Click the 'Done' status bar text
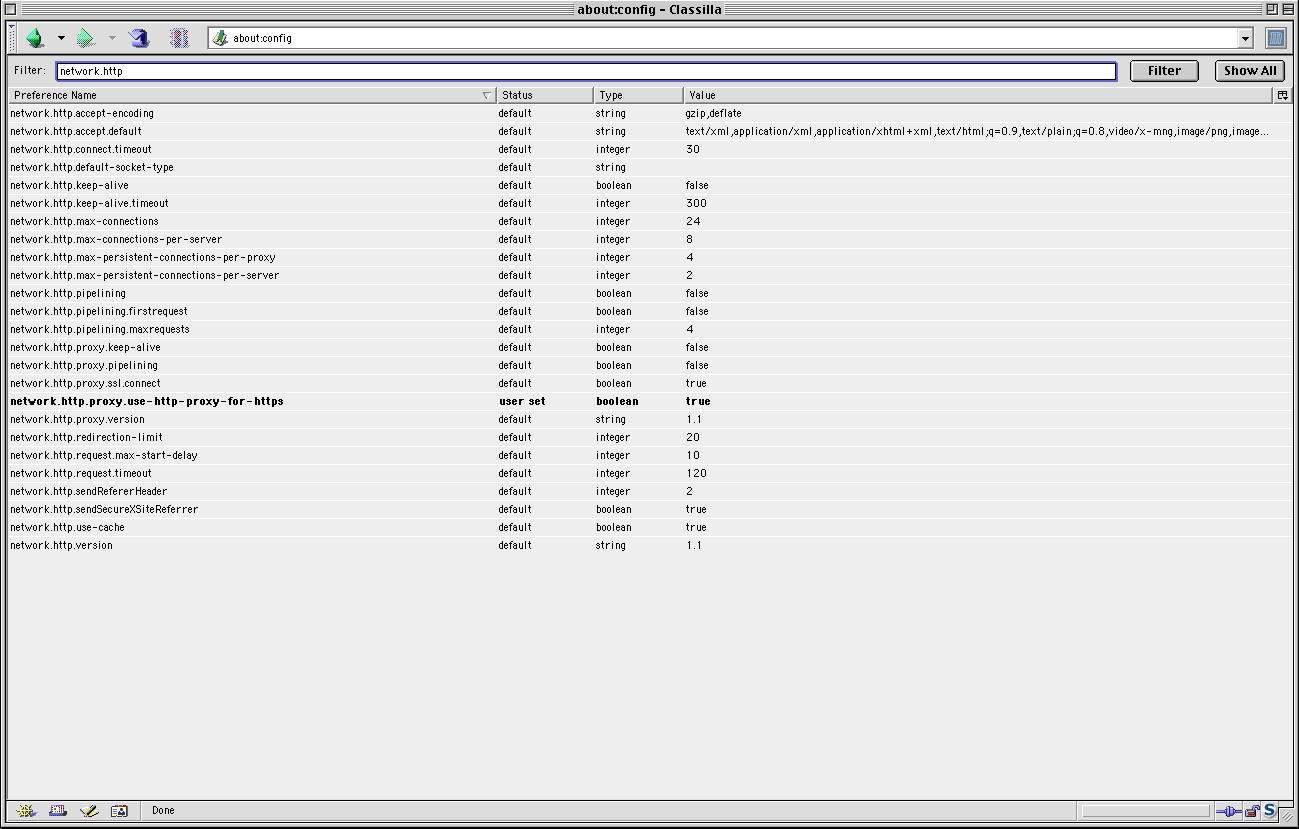 pyautogui.click(x=163, y=810)
